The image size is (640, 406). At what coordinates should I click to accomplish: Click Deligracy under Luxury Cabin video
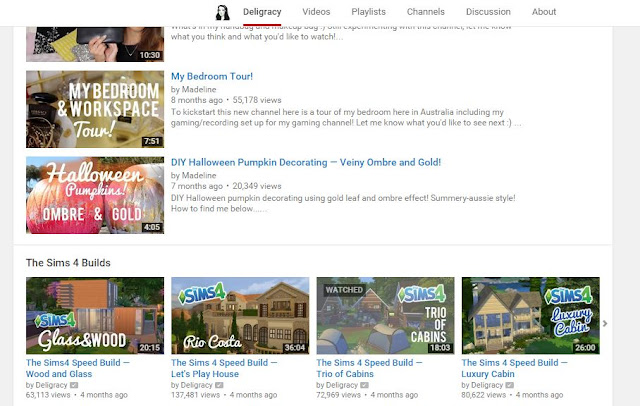(487, 385)
